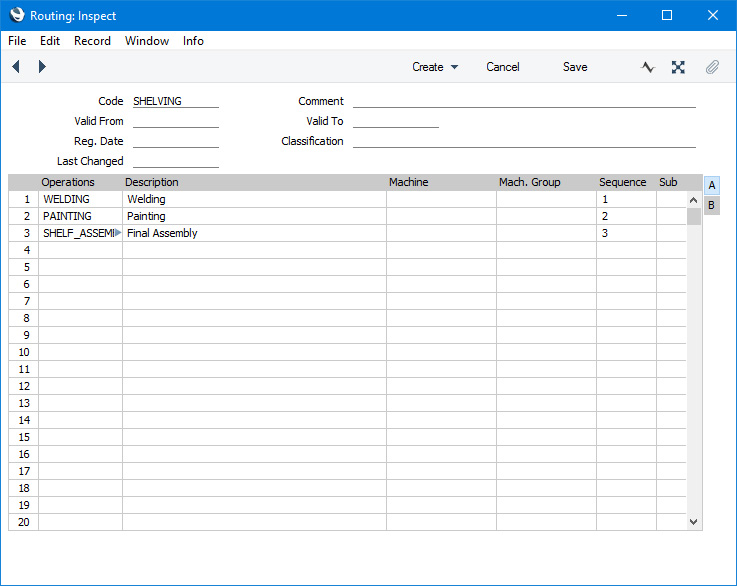The height and width of the screenshot is (586, 737).
Task: Click Sequence cell in WELDING row
Action: pos(626,199)
